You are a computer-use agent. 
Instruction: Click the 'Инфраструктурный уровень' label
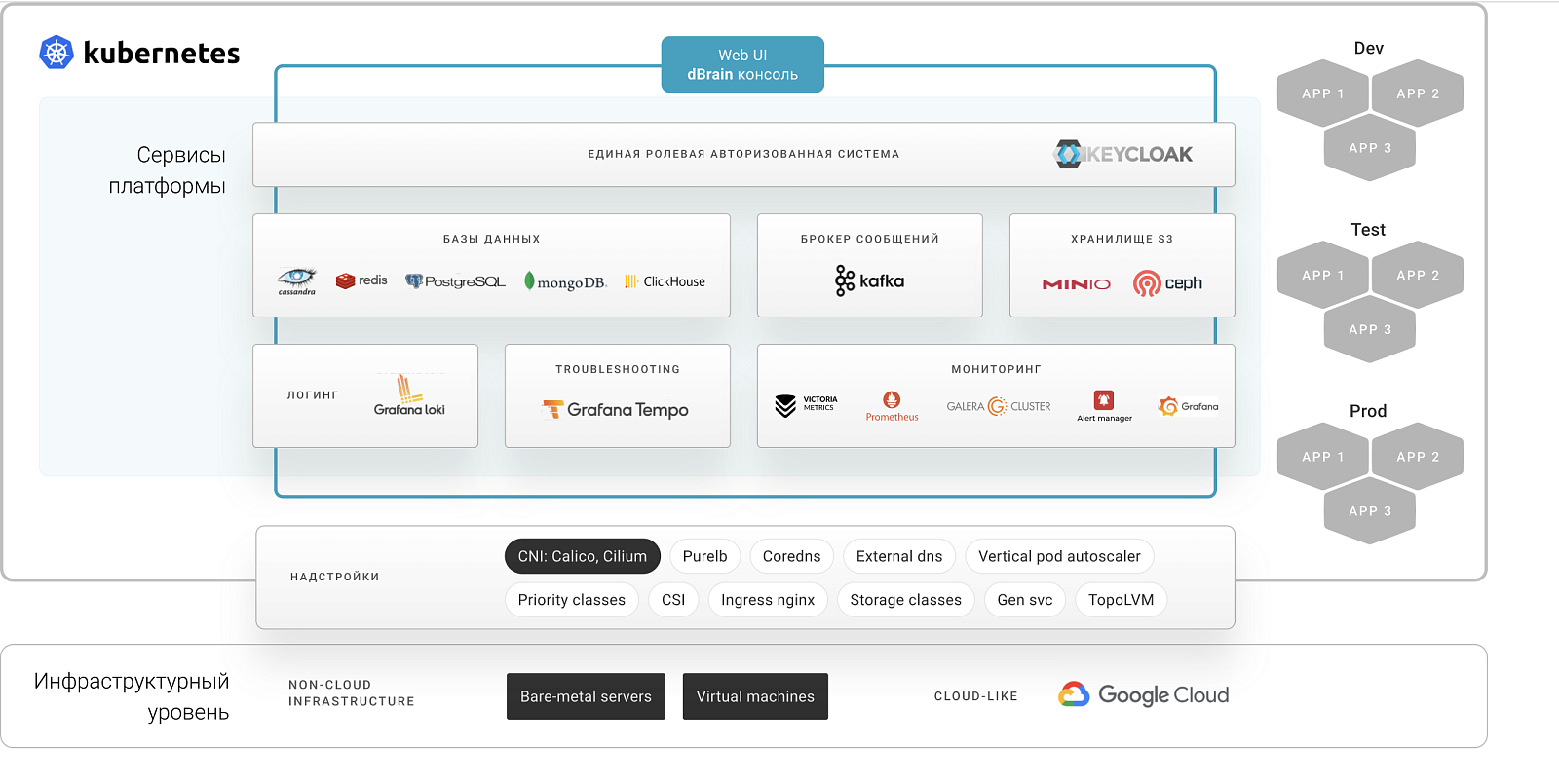[132, 696]
